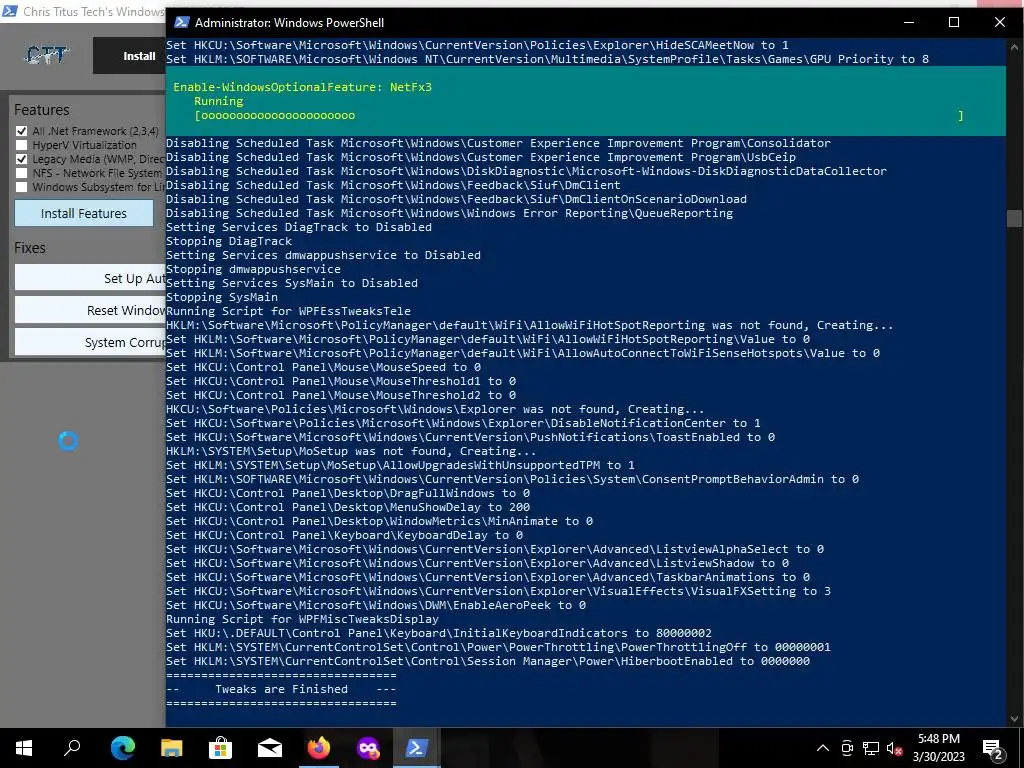The width and height of the screenshot is (1024, 768).
Task: Click 'Setting Services dmwappushservice to Disabled' line
Action: pos(323,255)
